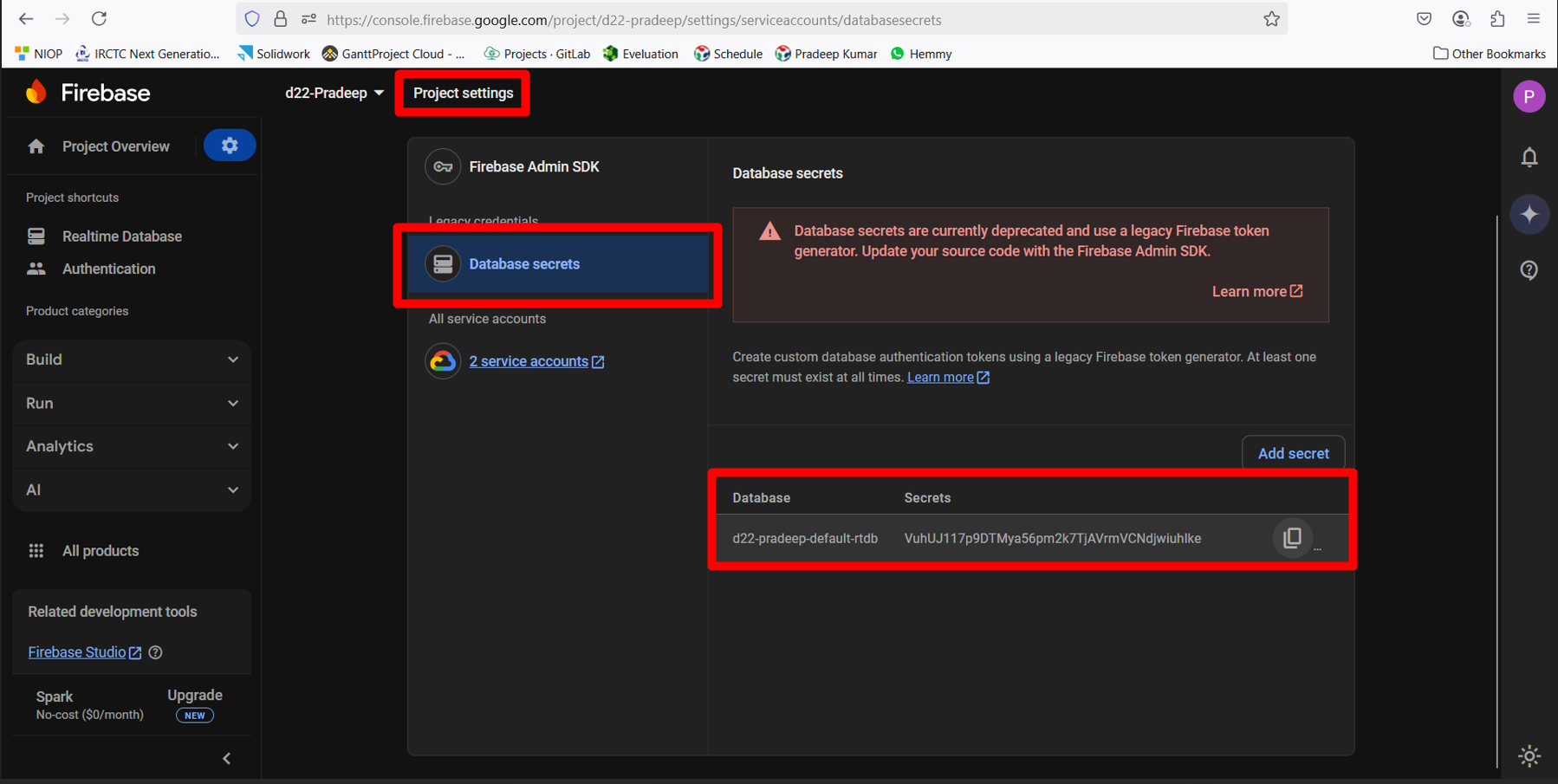The height and width of the screenshot is (784, 1558).
Task: Click the shield tracking protection icon
Action: pyautogui.click(x=252, y=19)
